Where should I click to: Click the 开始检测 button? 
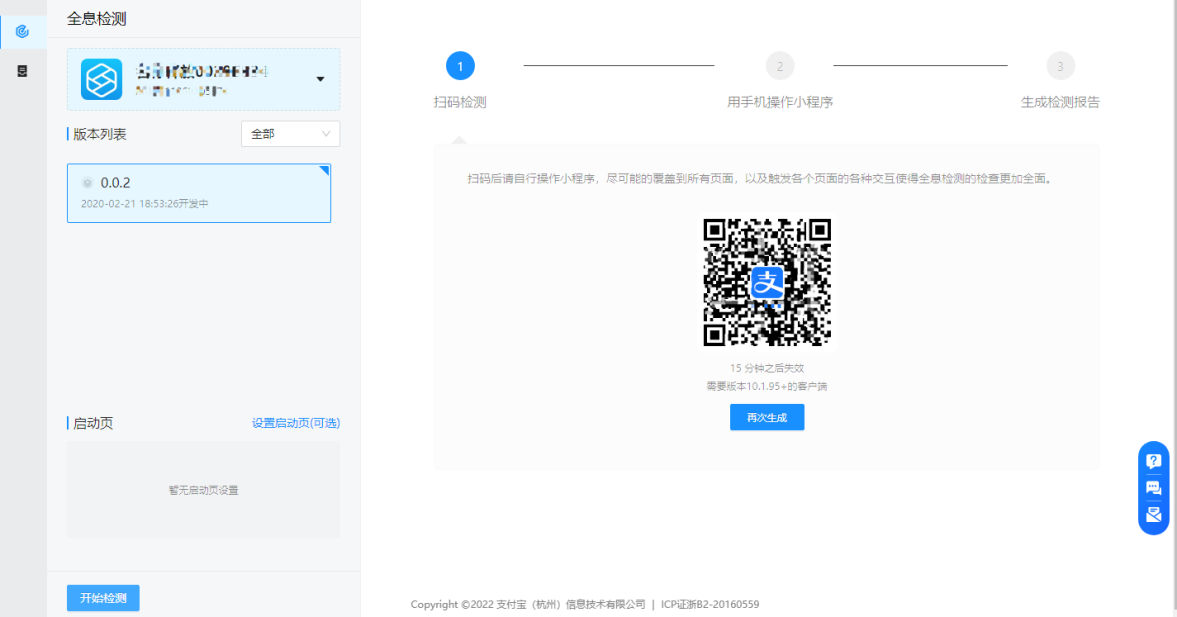[103, 598]
